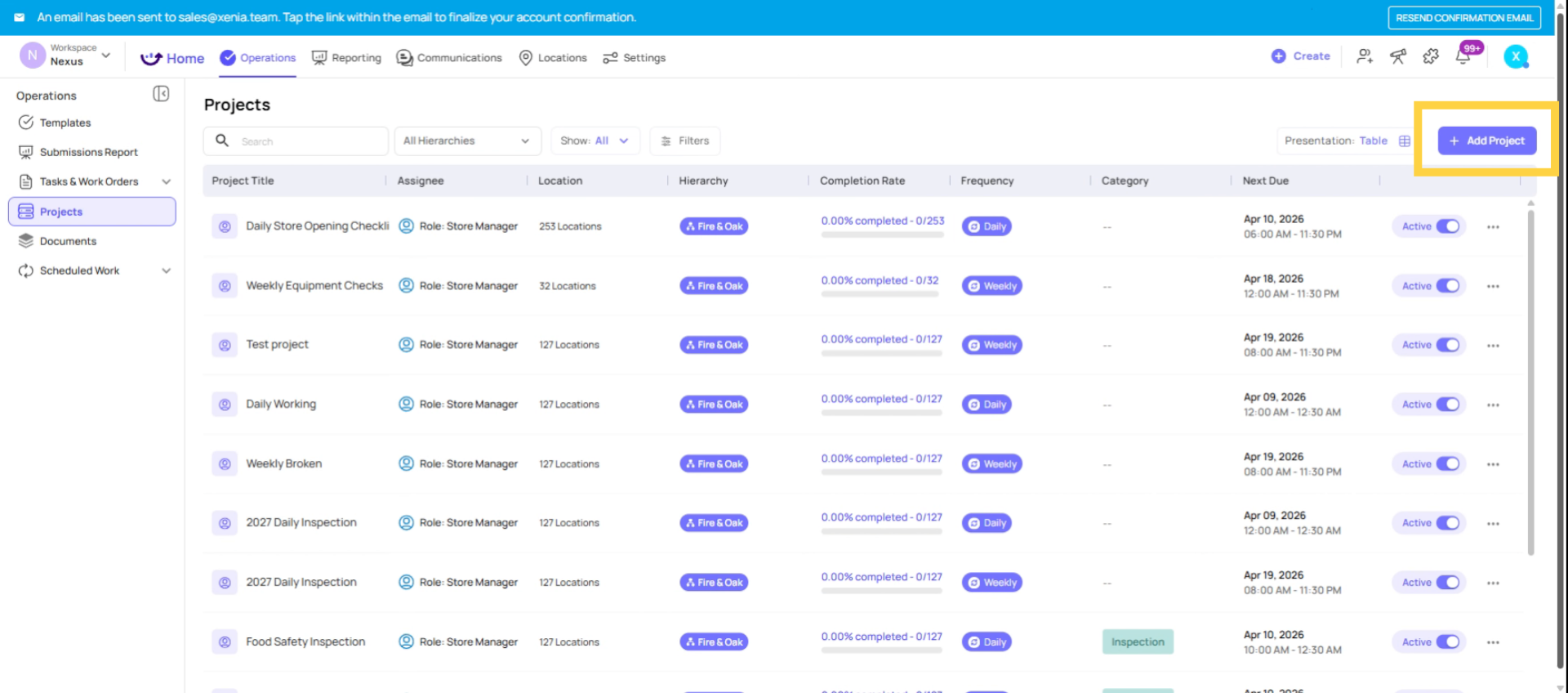Toggle Active switch for Food Safety Inspection
1568x693 pixels.
1447,642
